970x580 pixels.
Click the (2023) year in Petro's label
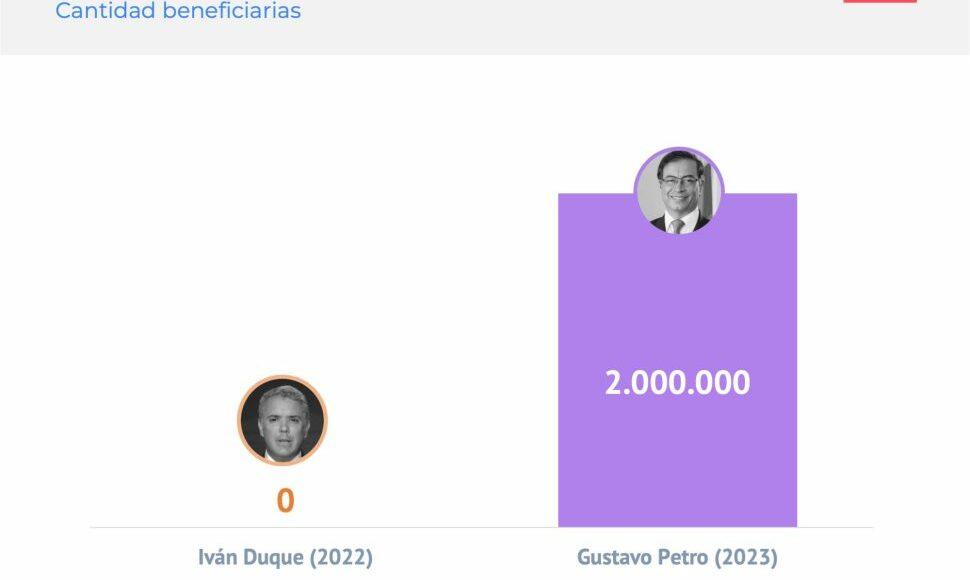coord(746,557)
